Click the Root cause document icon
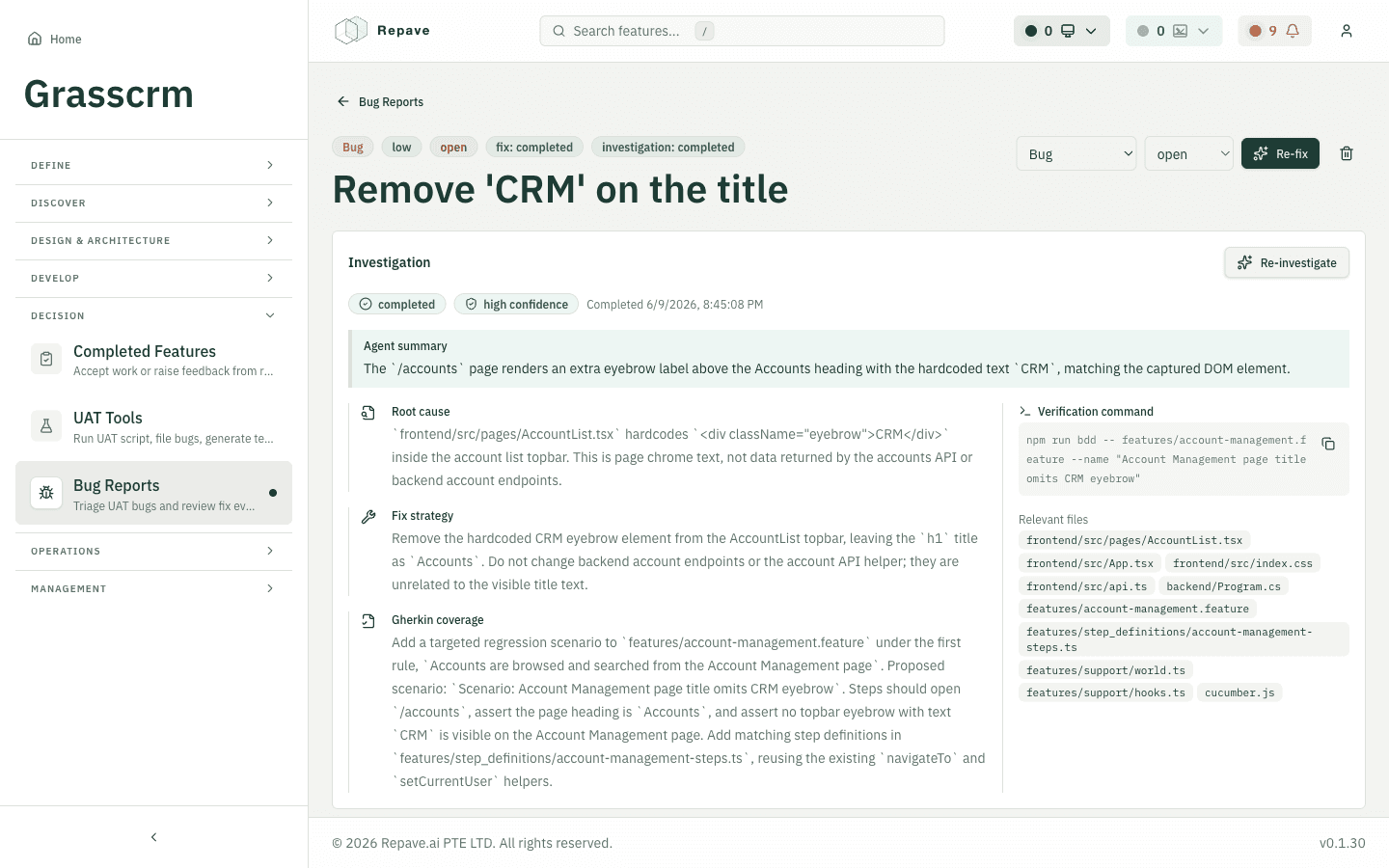 (368, 413)
